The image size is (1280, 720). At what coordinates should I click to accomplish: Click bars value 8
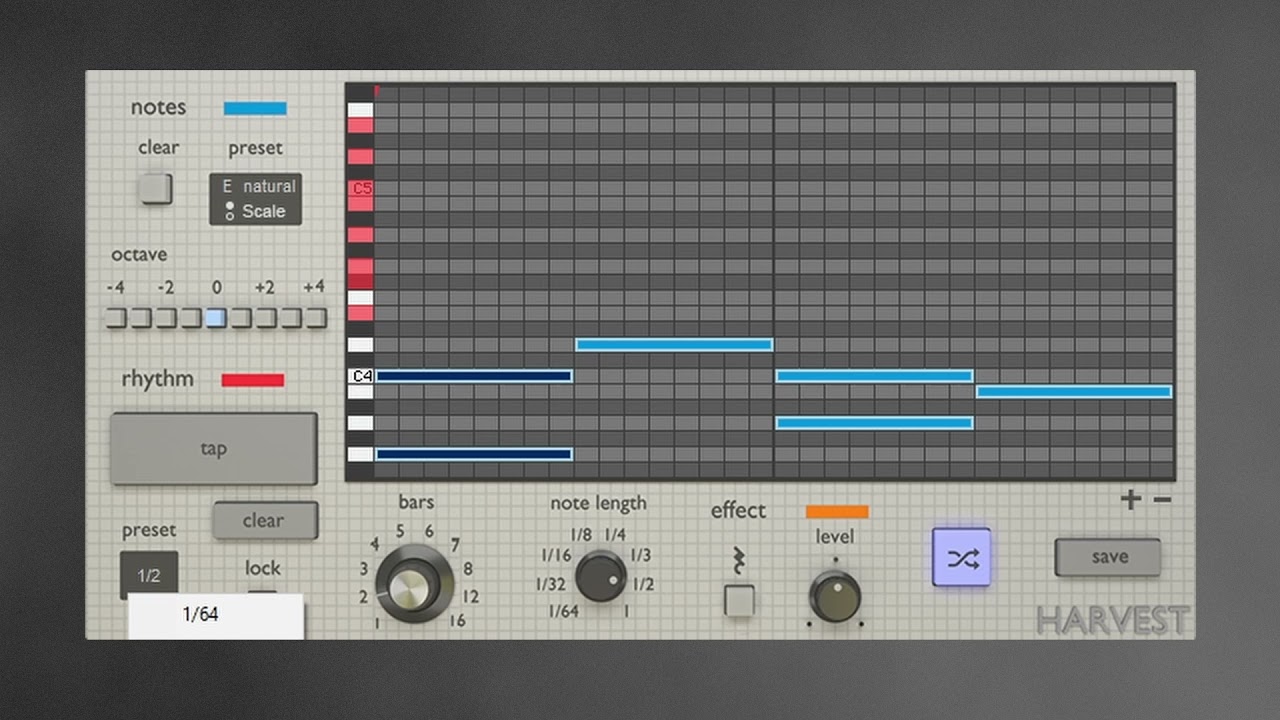(468, 569)
